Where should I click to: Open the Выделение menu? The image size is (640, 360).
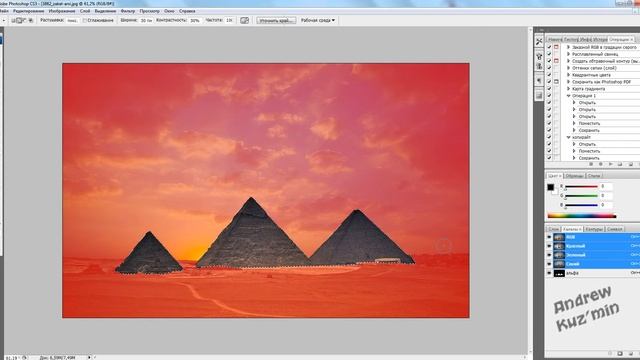[x=105, y=11]
